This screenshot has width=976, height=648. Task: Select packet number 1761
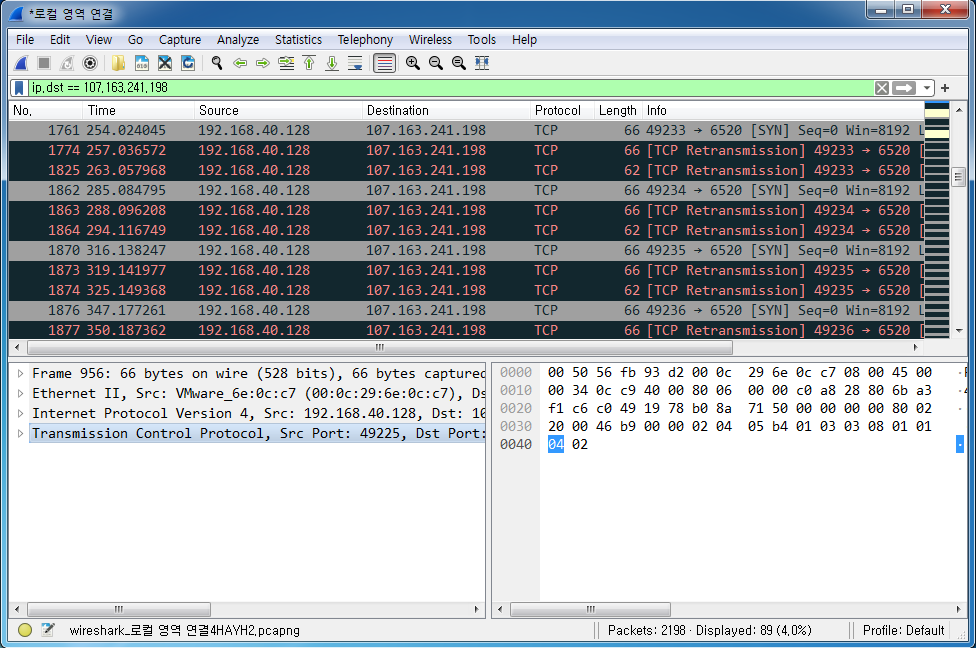[466, 130]
